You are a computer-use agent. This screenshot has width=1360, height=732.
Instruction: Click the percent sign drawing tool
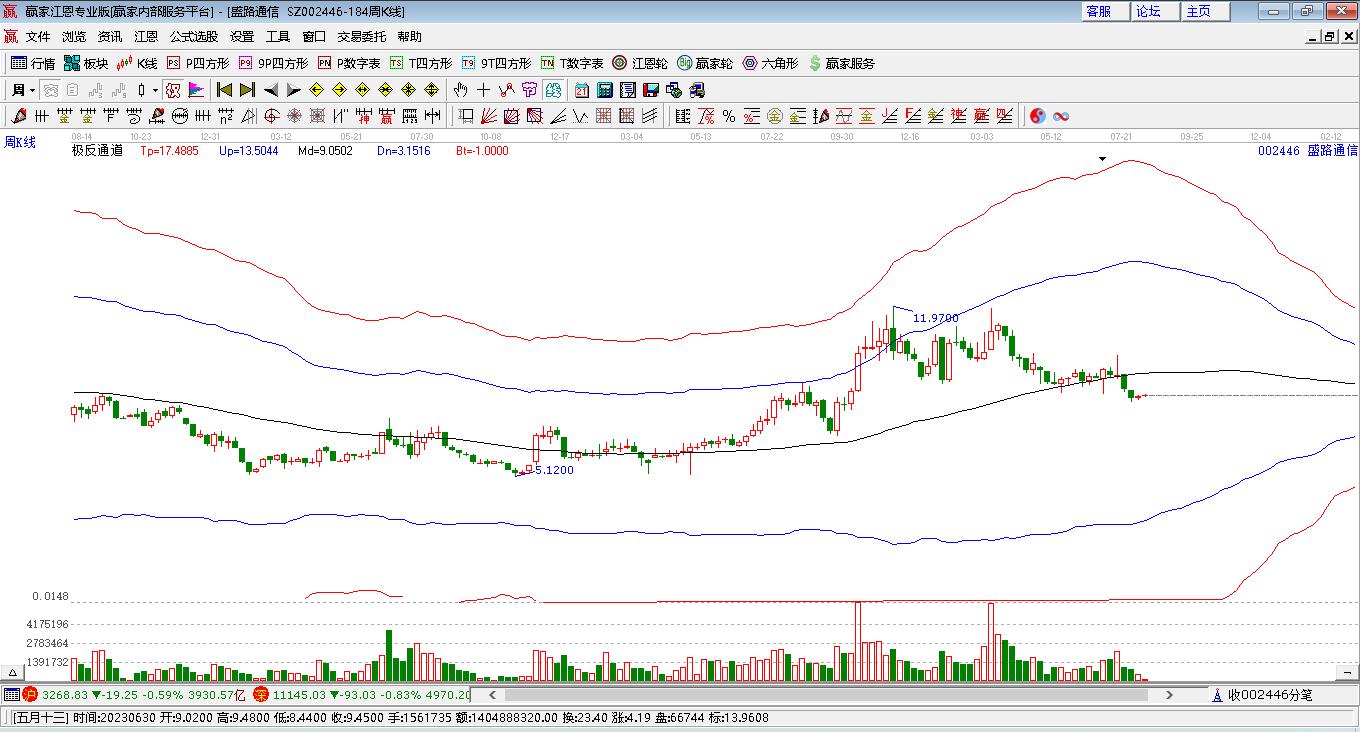pos(729,116)
